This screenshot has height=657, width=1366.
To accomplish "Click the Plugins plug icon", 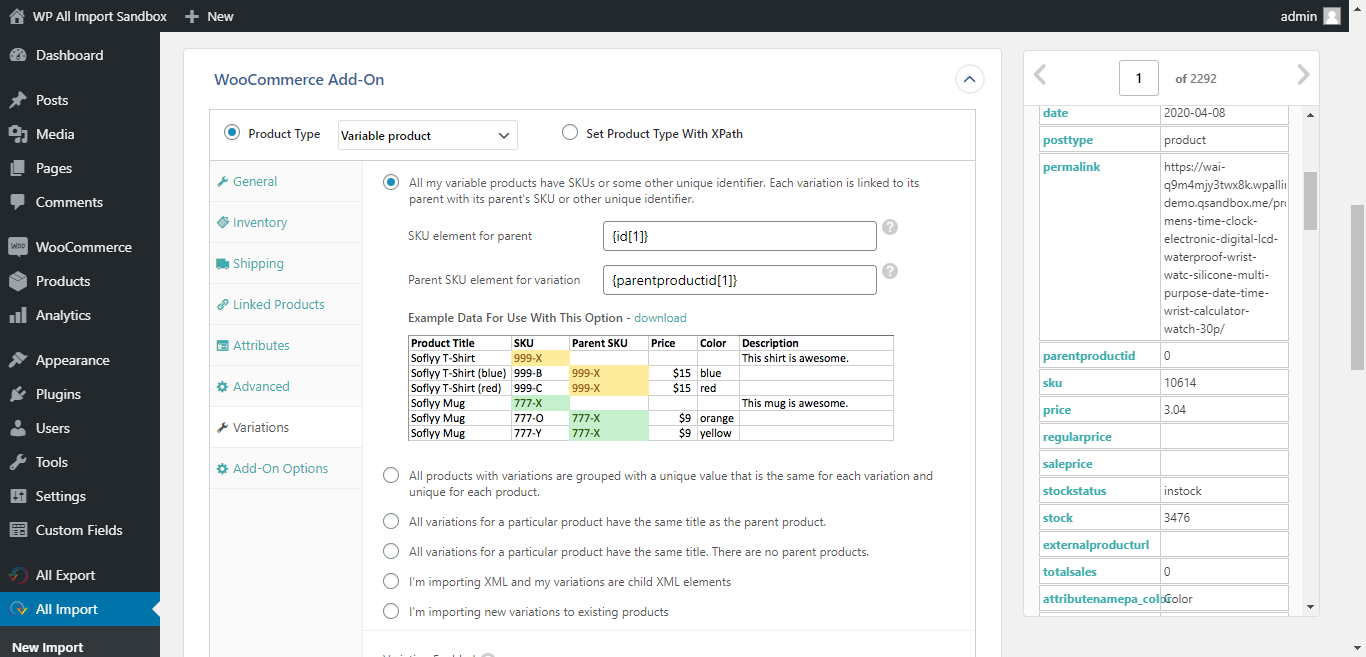I will [17, 394].
